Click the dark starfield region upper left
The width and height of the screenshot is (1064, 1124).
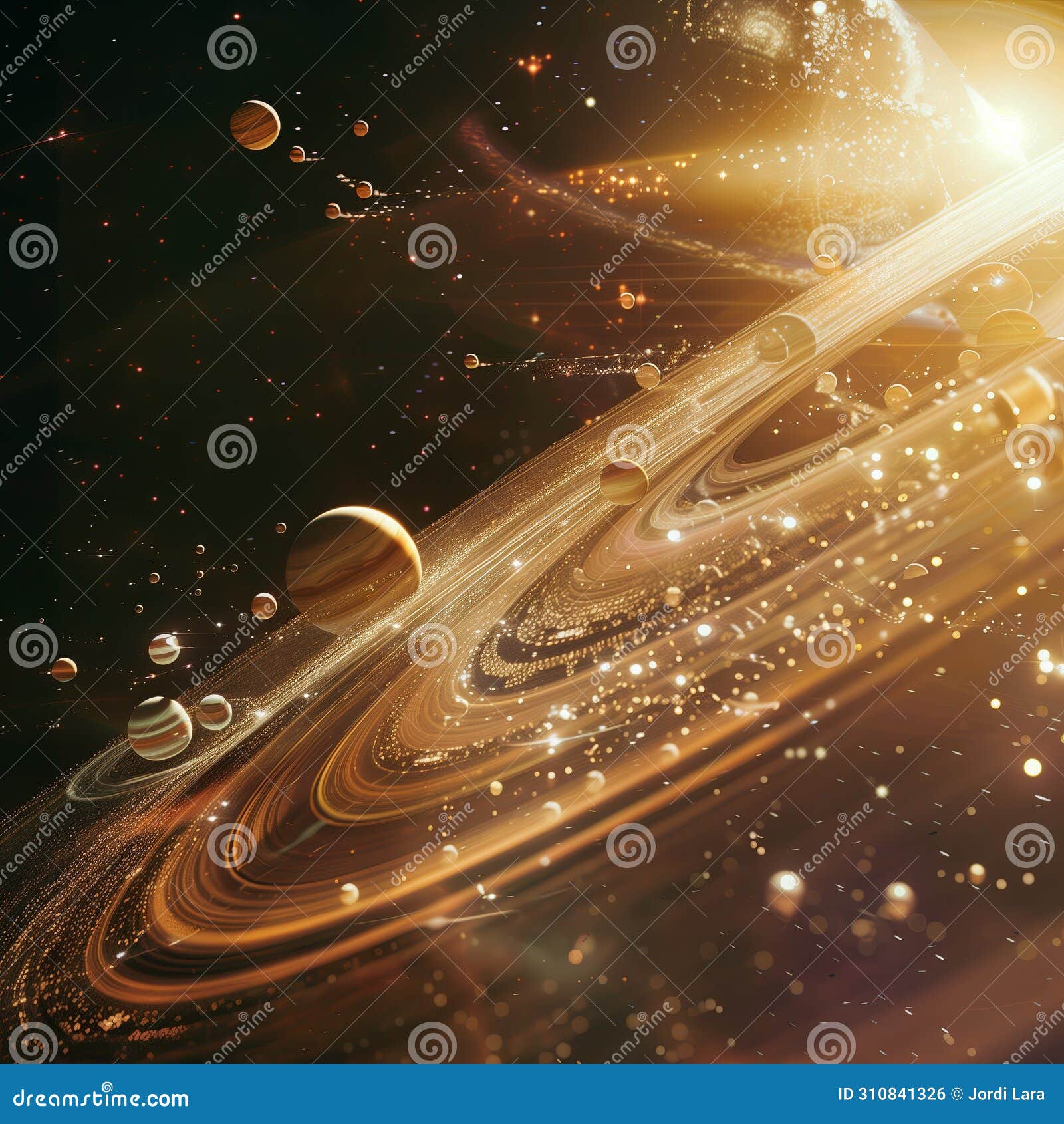(x=133, y=266)
